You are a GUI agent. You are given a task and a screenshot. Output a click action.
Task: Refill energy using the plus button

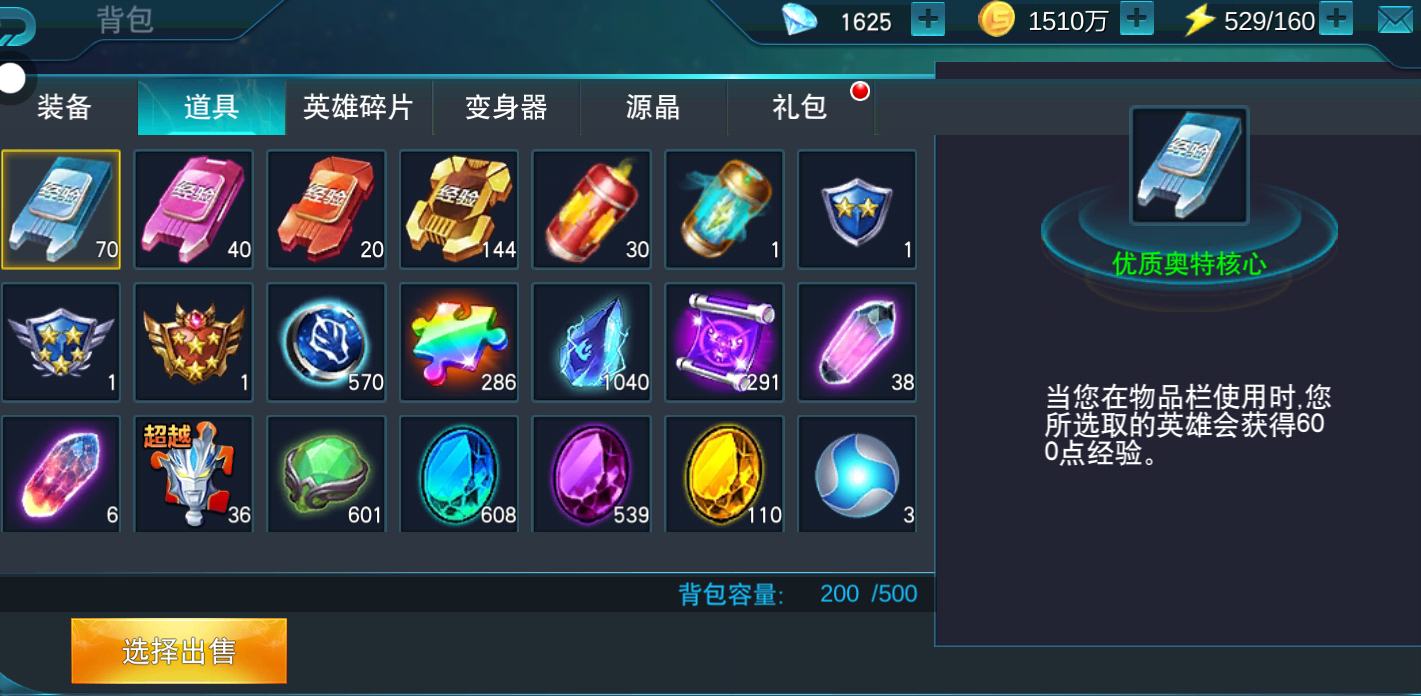(1336, 19)
